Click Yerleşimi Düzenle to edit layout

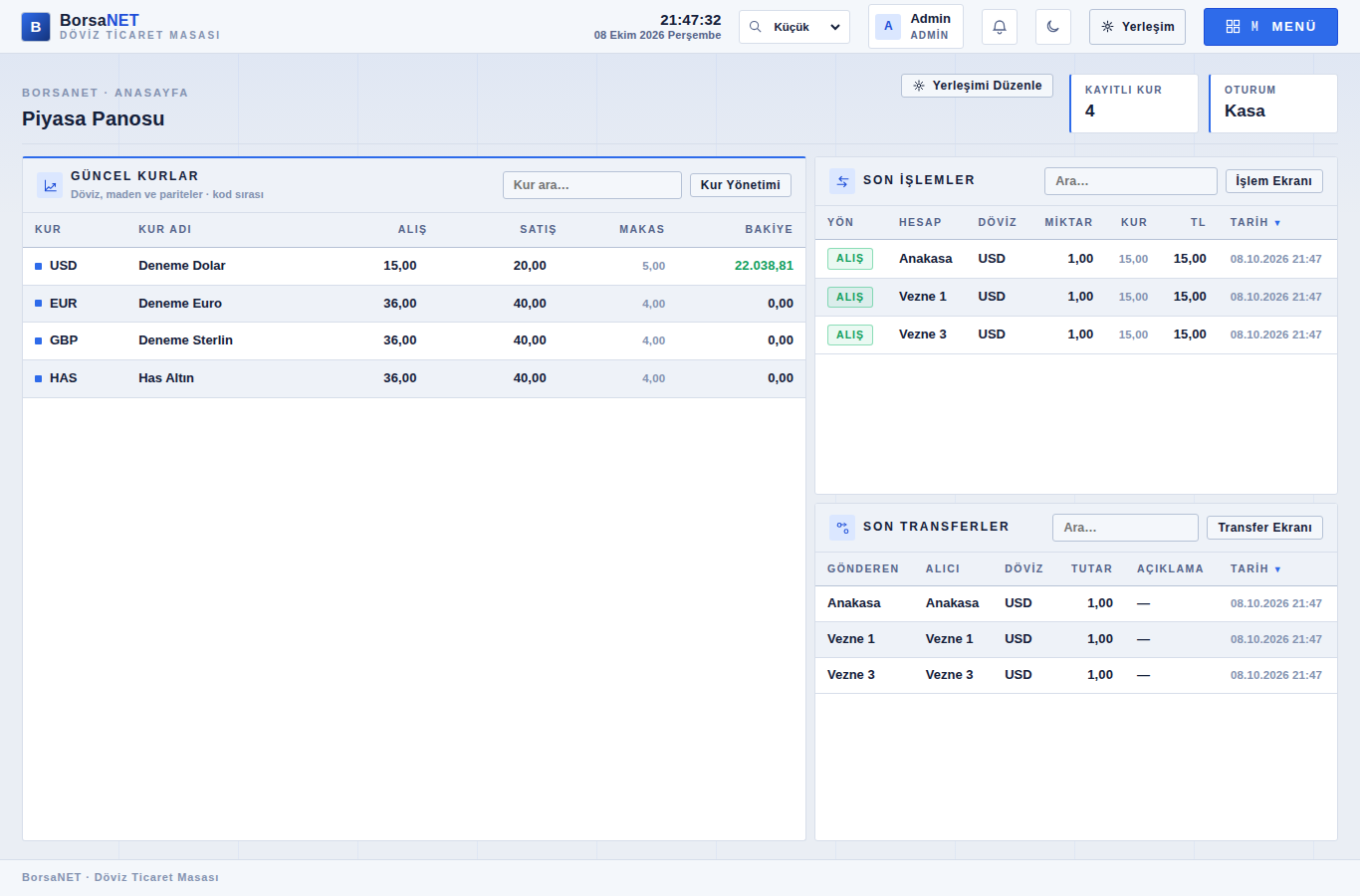pyautogui.click(x=977, y=86)
